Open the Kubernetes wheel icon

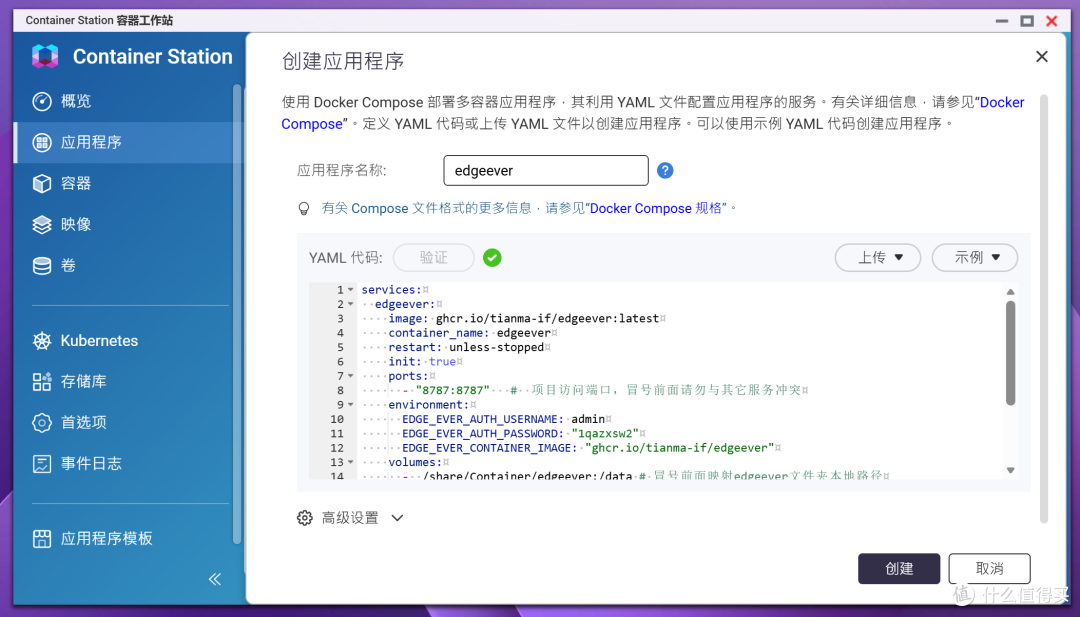42,341
